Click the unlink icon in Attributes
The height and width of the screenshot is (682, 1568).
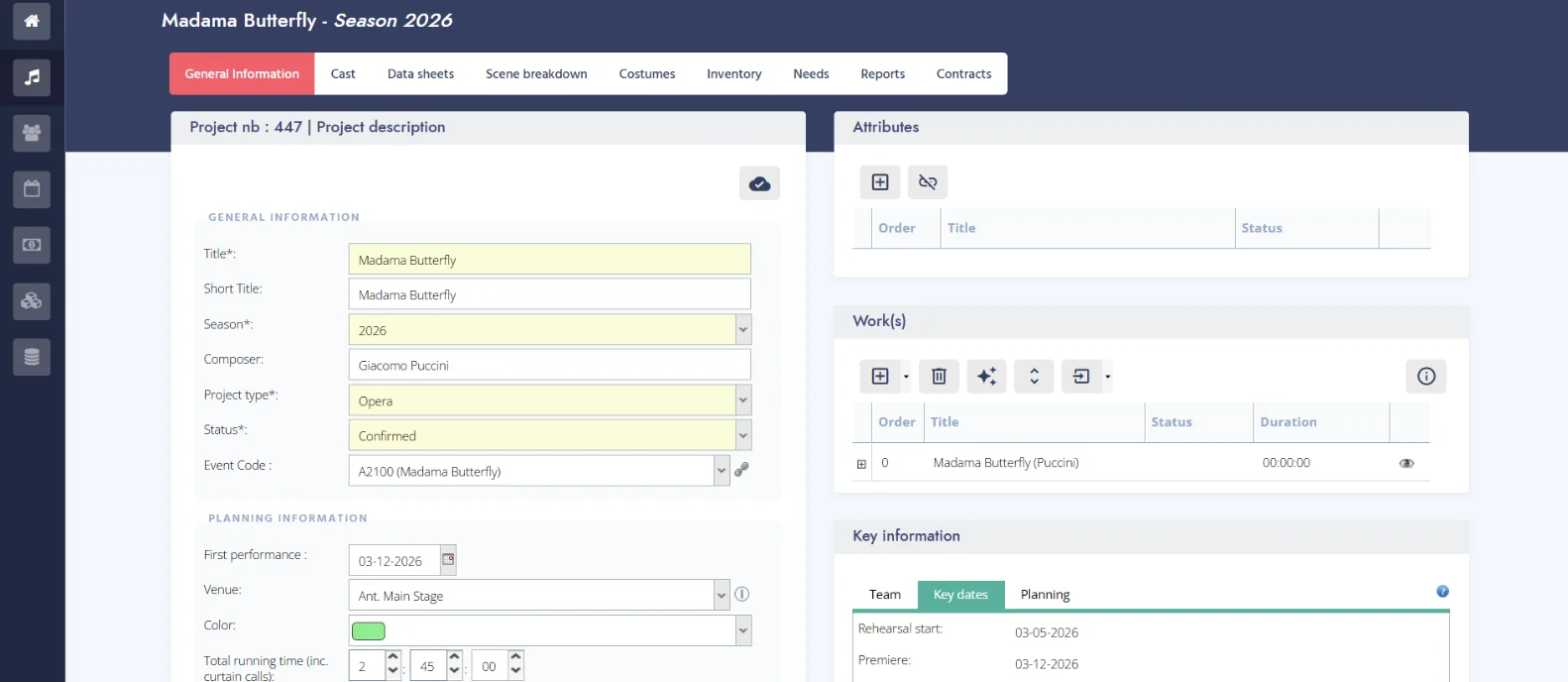click(x=928, y=182)
